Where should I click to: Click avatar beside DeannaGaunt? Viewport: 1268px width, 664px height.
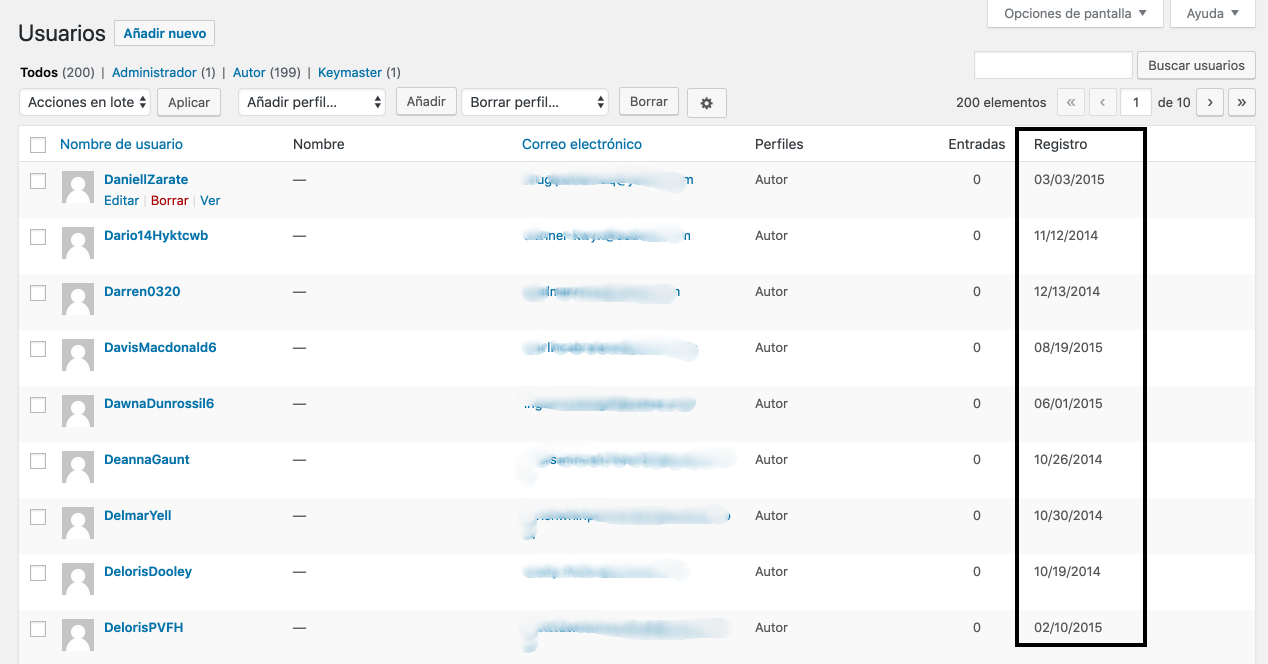[x=78, y=468]
